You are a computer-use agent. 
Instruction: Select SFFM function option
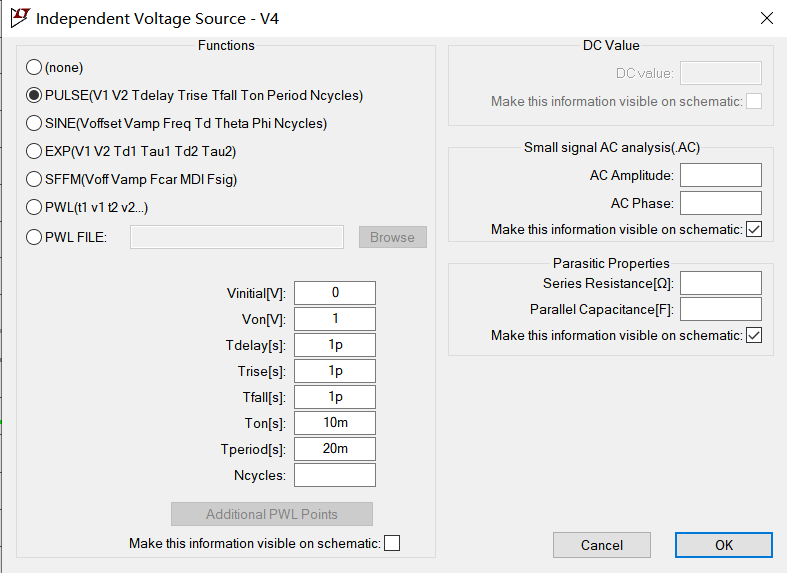pos(34,179)
